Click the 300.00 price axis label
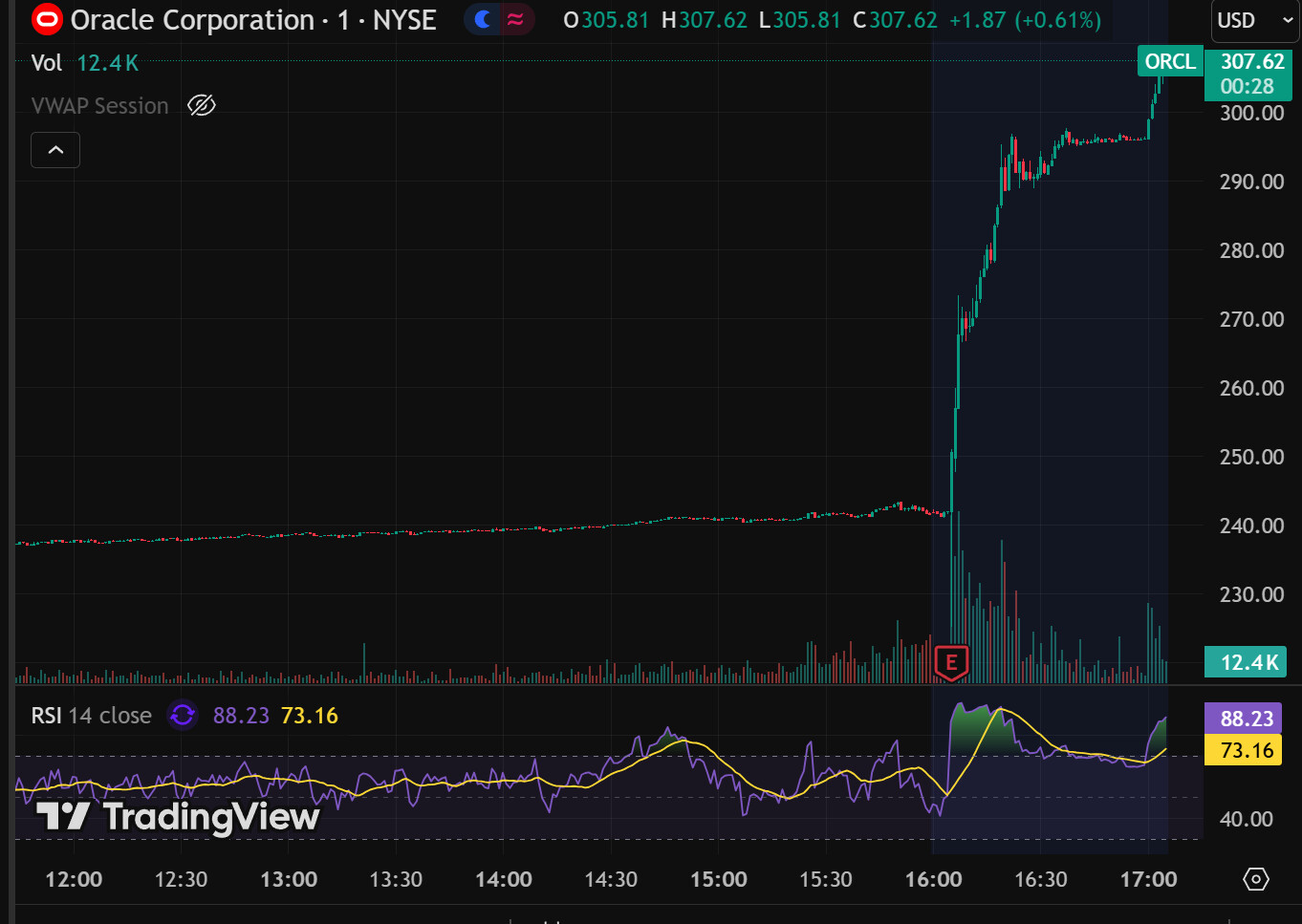 (x=1251, y=113)
